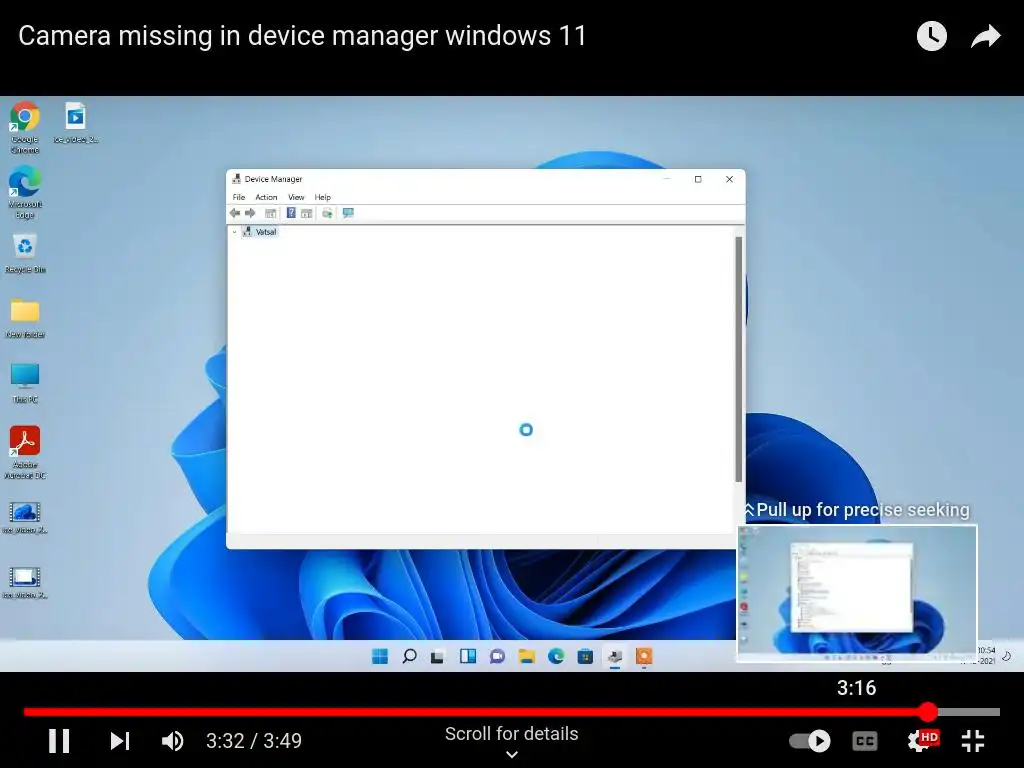Collapse the Vatsal computer node
Image resolution: width=1024 pixels, height=768 pixels.
click(234, 232)
